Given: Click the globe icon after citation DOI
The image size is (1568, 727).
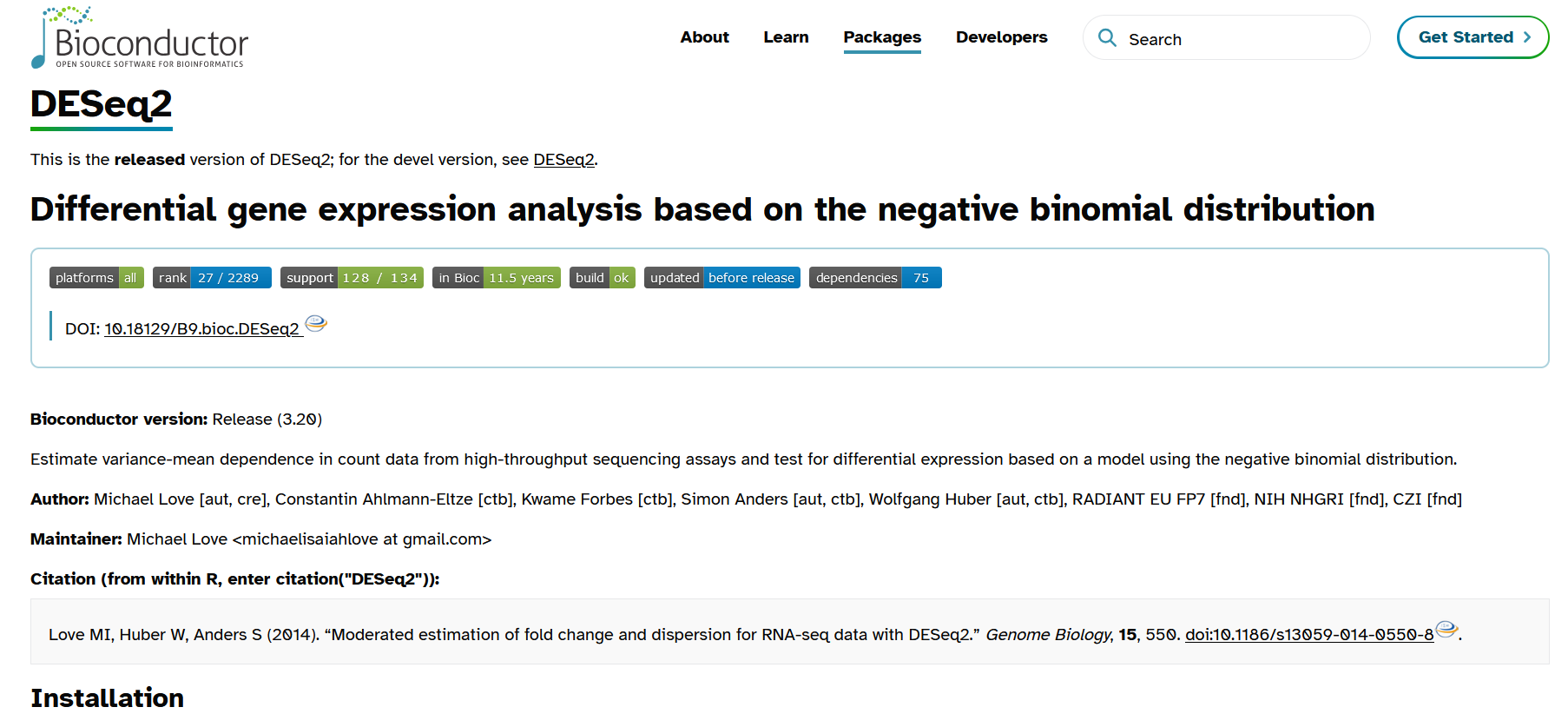Looking at the screenshot, I should tap(1446, 629).
